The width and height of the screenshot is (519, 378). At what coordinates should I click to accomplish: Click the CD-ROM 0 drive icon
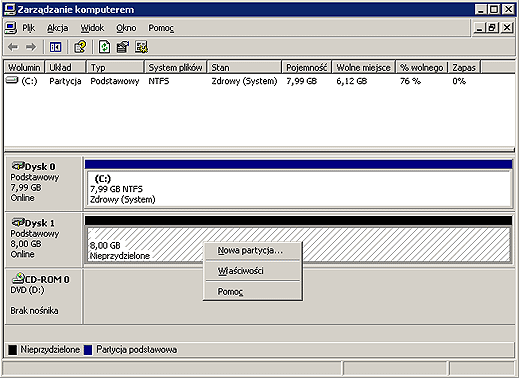click(18, 278)
